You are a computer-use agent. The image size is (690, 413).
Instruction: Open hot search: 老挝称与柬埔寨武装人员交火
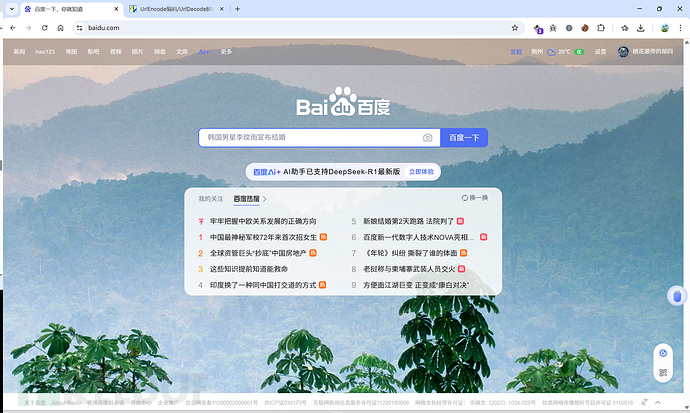409,269
